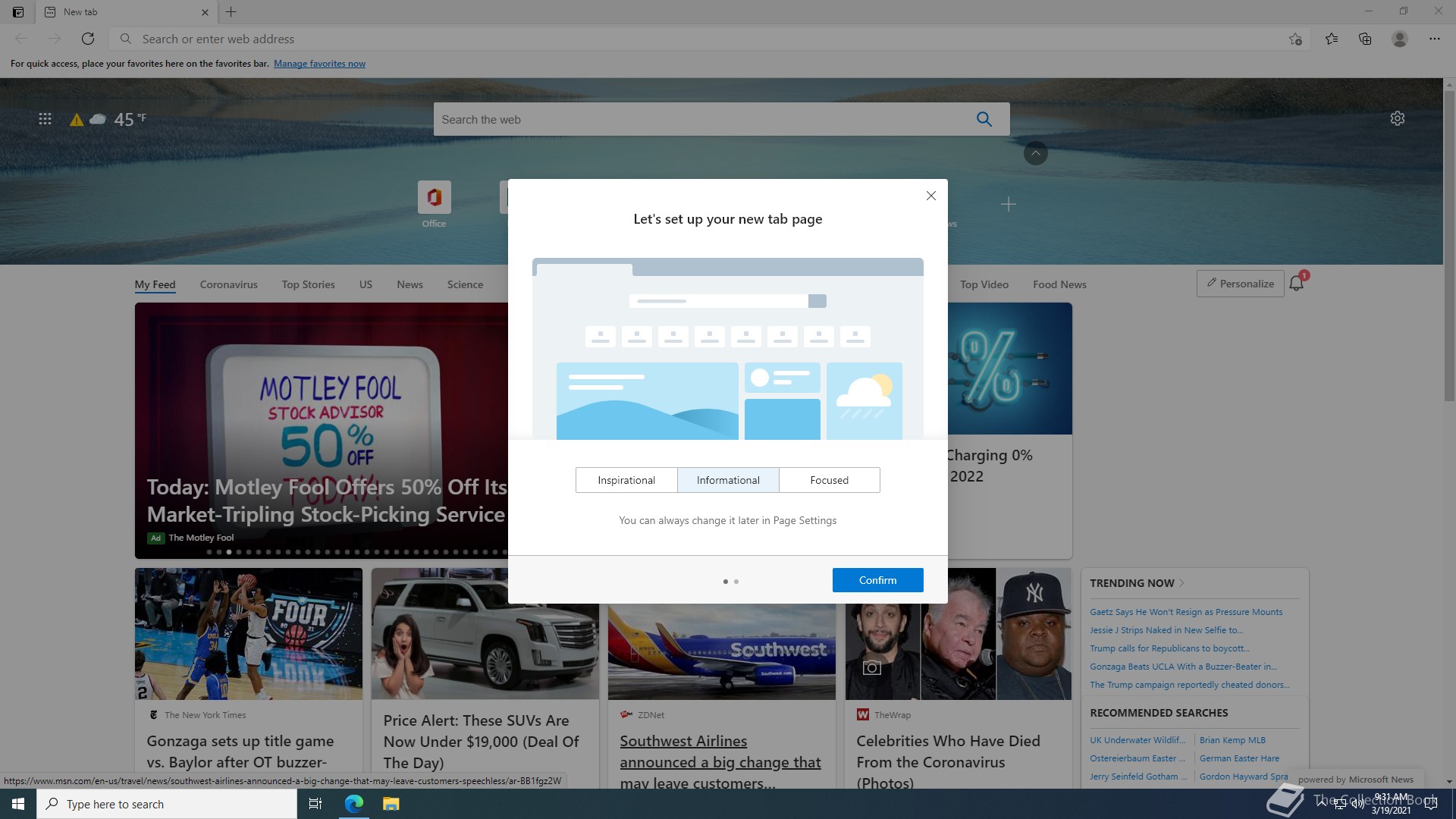
Task: Click the photo gallery camera icon
Action: point(872,667)
